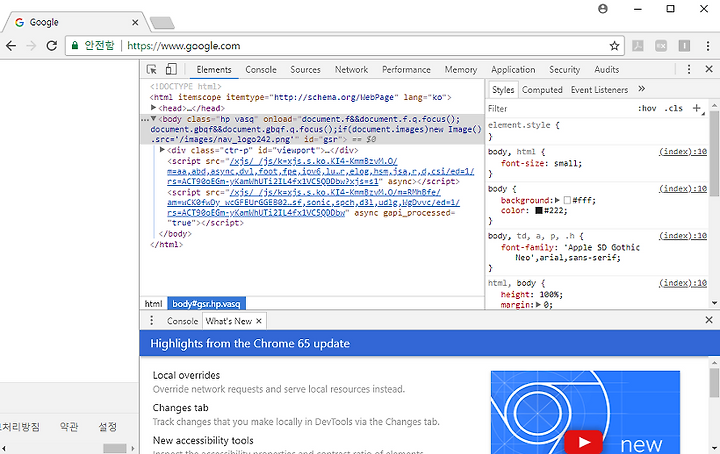
Task: Open the Application tab
Action: point(513,69)
